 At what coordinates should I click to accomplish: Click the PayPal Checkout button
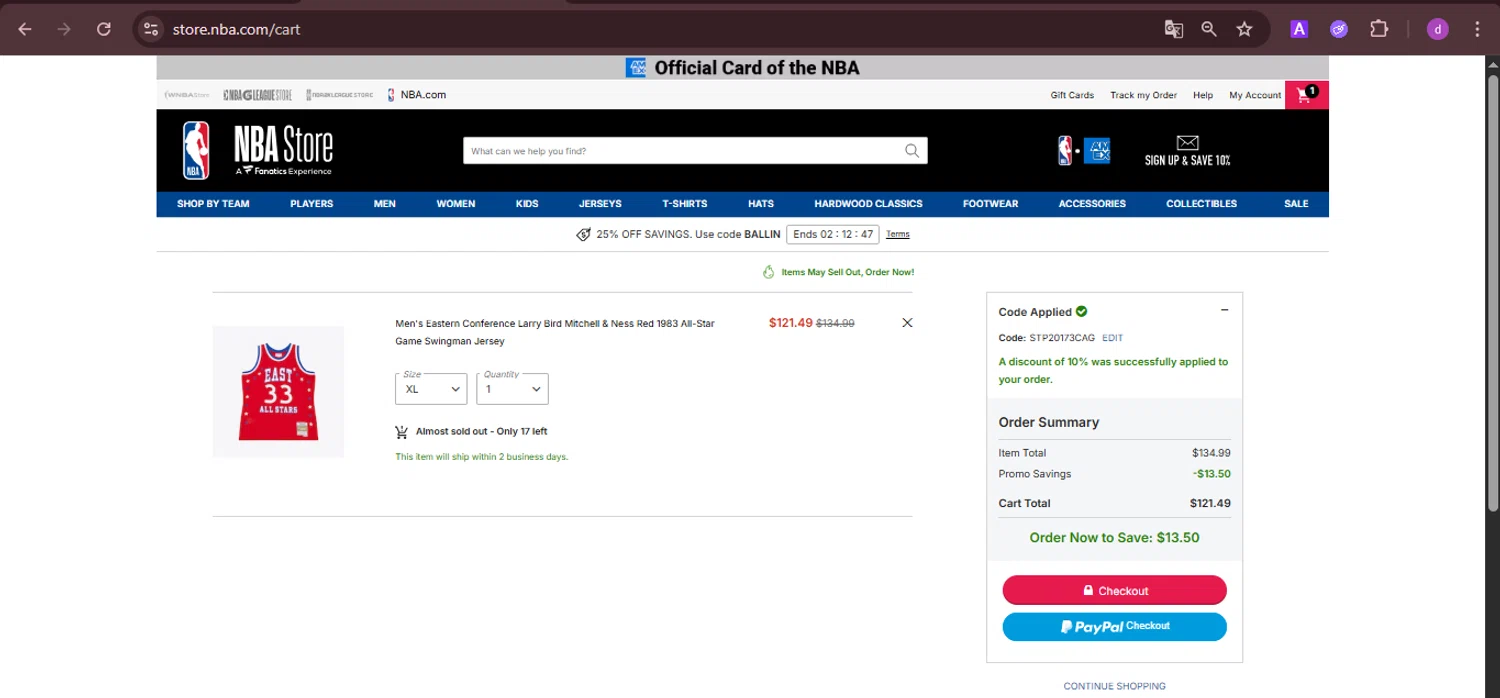coord(1115,626)
